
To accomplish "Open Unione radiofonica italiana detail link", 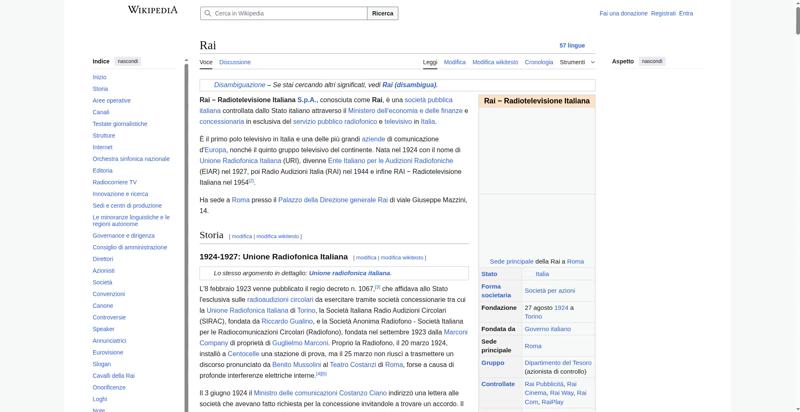I will [349, 273].
